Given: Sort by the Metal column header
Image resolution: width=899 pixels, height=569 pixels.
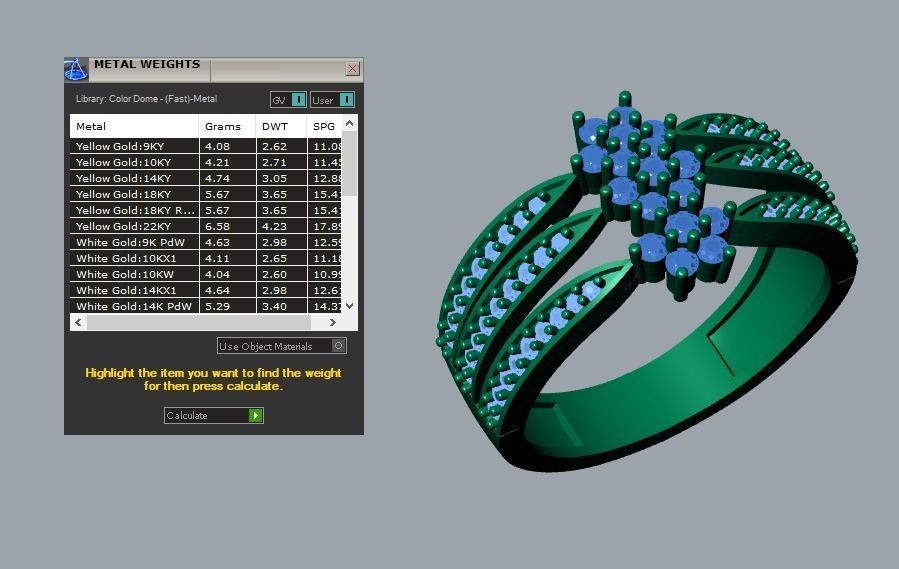Looking at the screenshot, I should [134, 126].
